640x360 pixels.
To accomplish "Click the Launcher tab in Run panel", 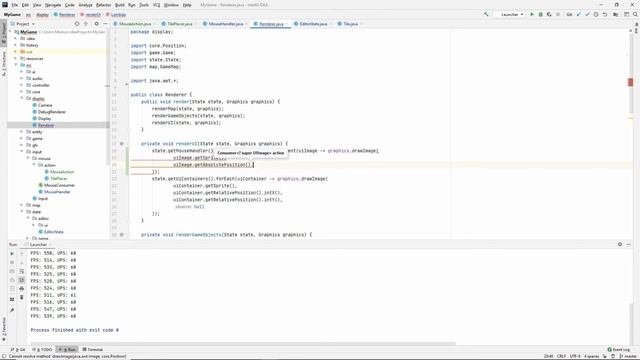I will (x=38, y=244).
